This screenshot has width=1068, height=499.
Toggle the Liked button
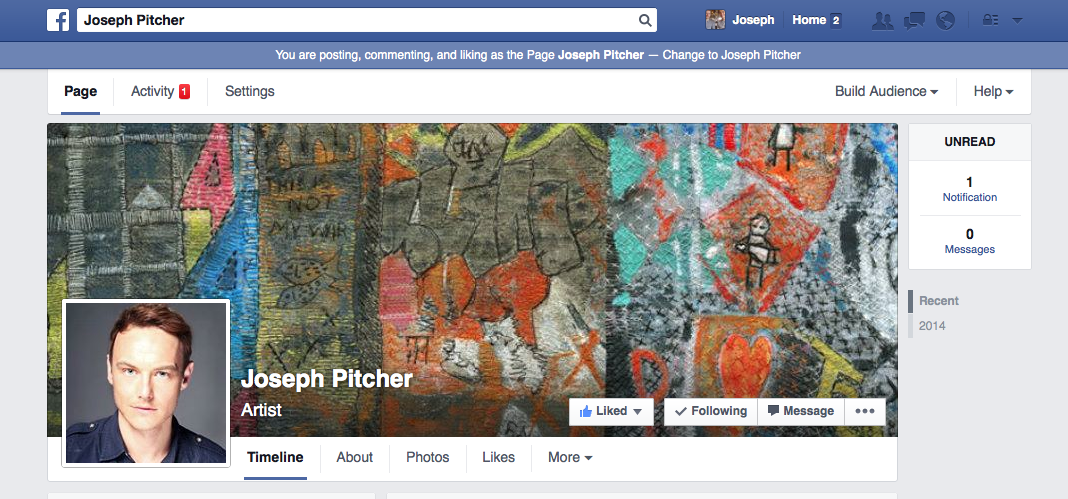point(611,411)
